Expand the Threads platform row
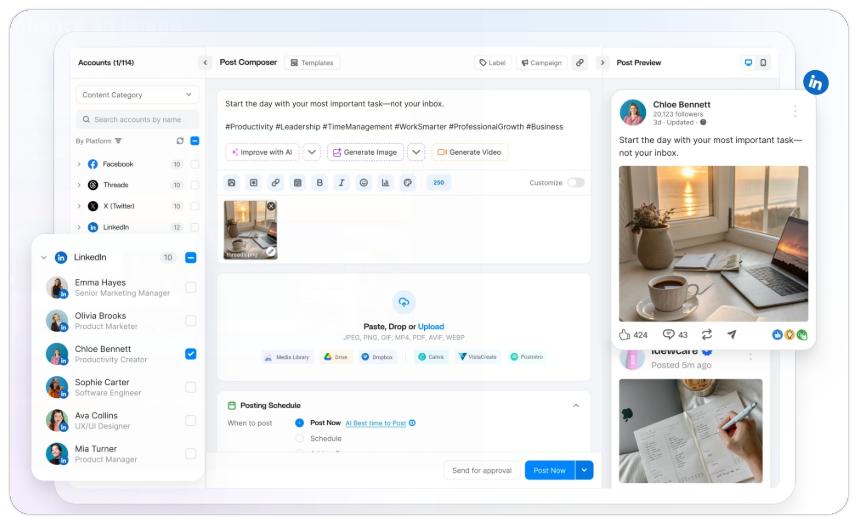Viewport: 858px width, 524px height. (79, 185)
